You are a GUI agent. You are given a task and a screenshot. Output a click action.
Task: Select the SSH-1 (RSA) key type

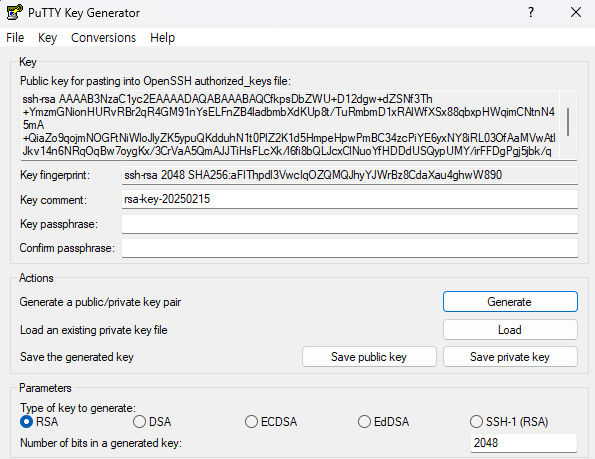509,421
